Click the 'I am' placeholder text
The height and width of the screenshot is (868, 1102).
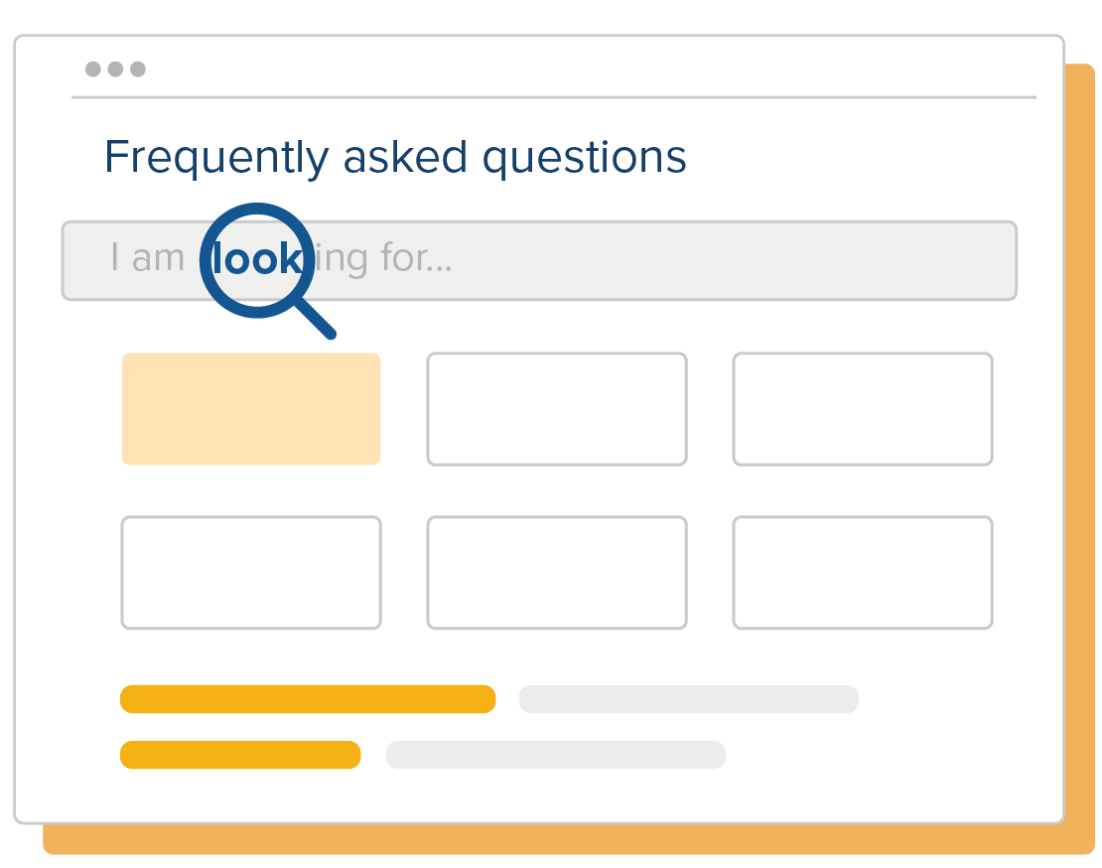147,260
